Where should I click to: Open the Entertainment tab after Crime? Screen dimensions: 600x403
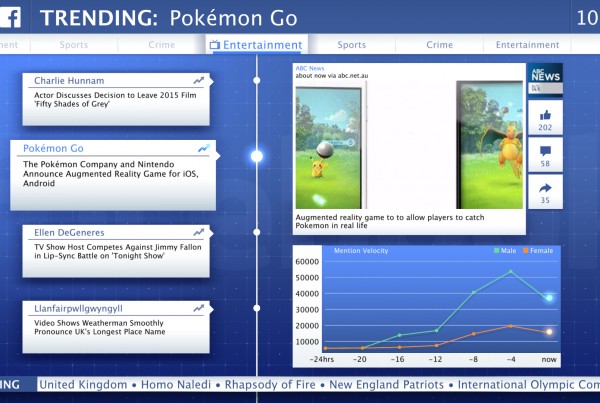point(527,45)
